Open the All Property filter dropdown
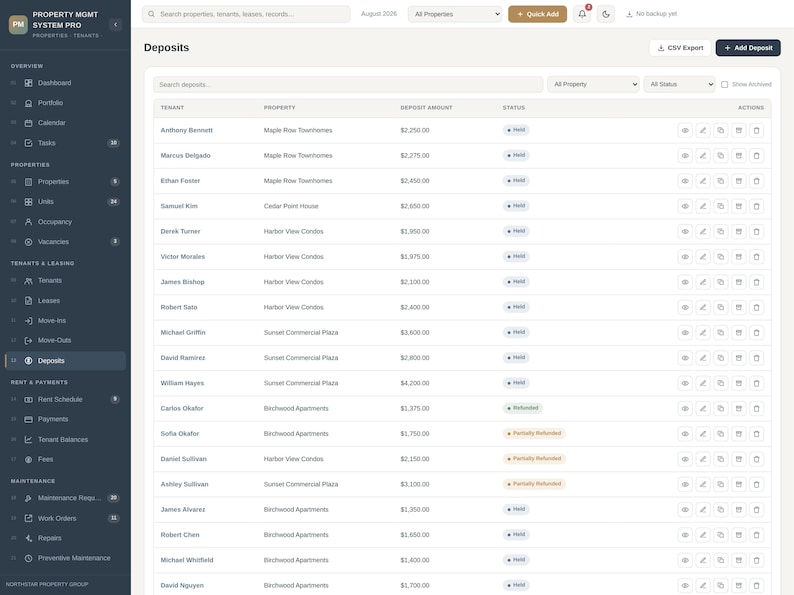The image size is (794, 595). click(x=593, y=85)
